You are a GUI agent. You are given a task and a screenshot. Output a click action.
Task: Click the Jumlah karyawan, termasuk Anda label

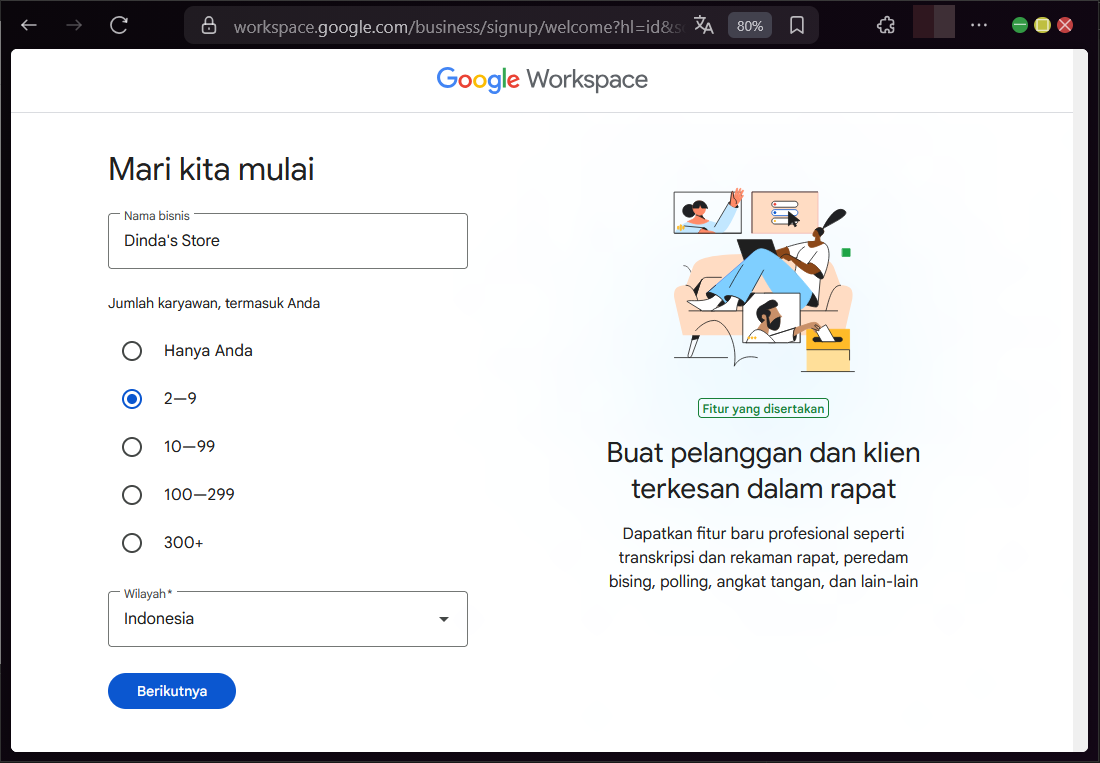[x=214, y=304]
